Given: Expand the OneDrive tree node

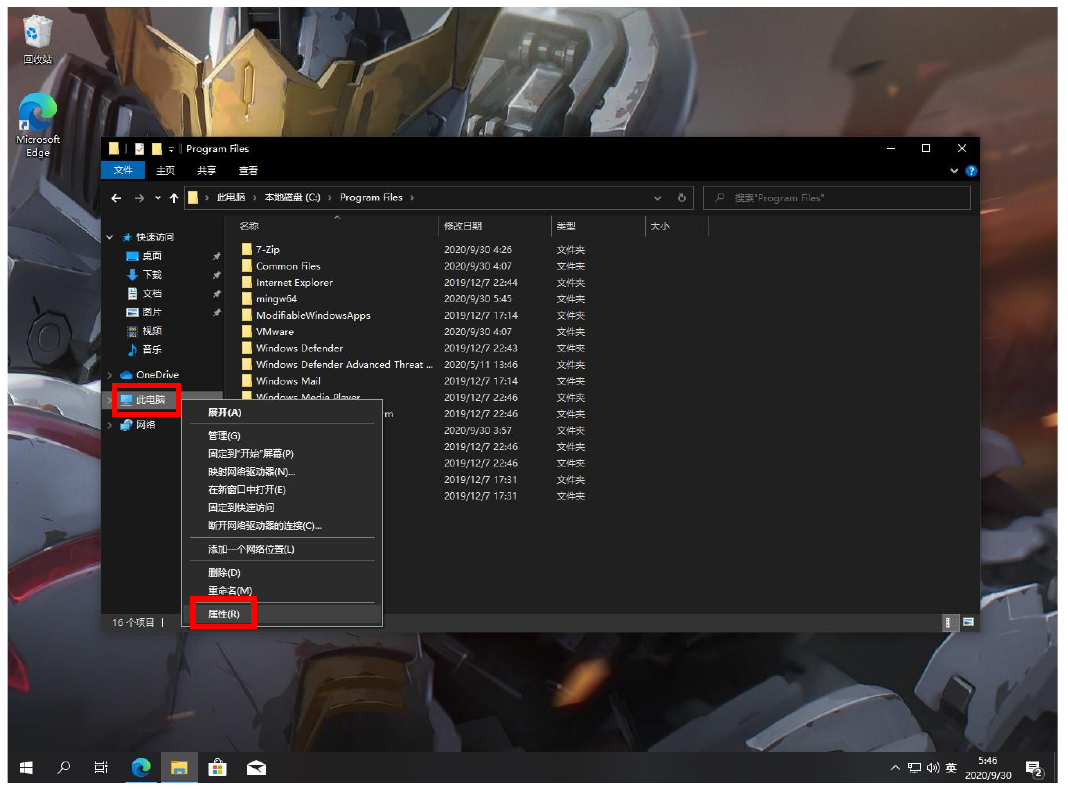Looking at the screenshot, I should pyautogui.click(x=110, y=375).
